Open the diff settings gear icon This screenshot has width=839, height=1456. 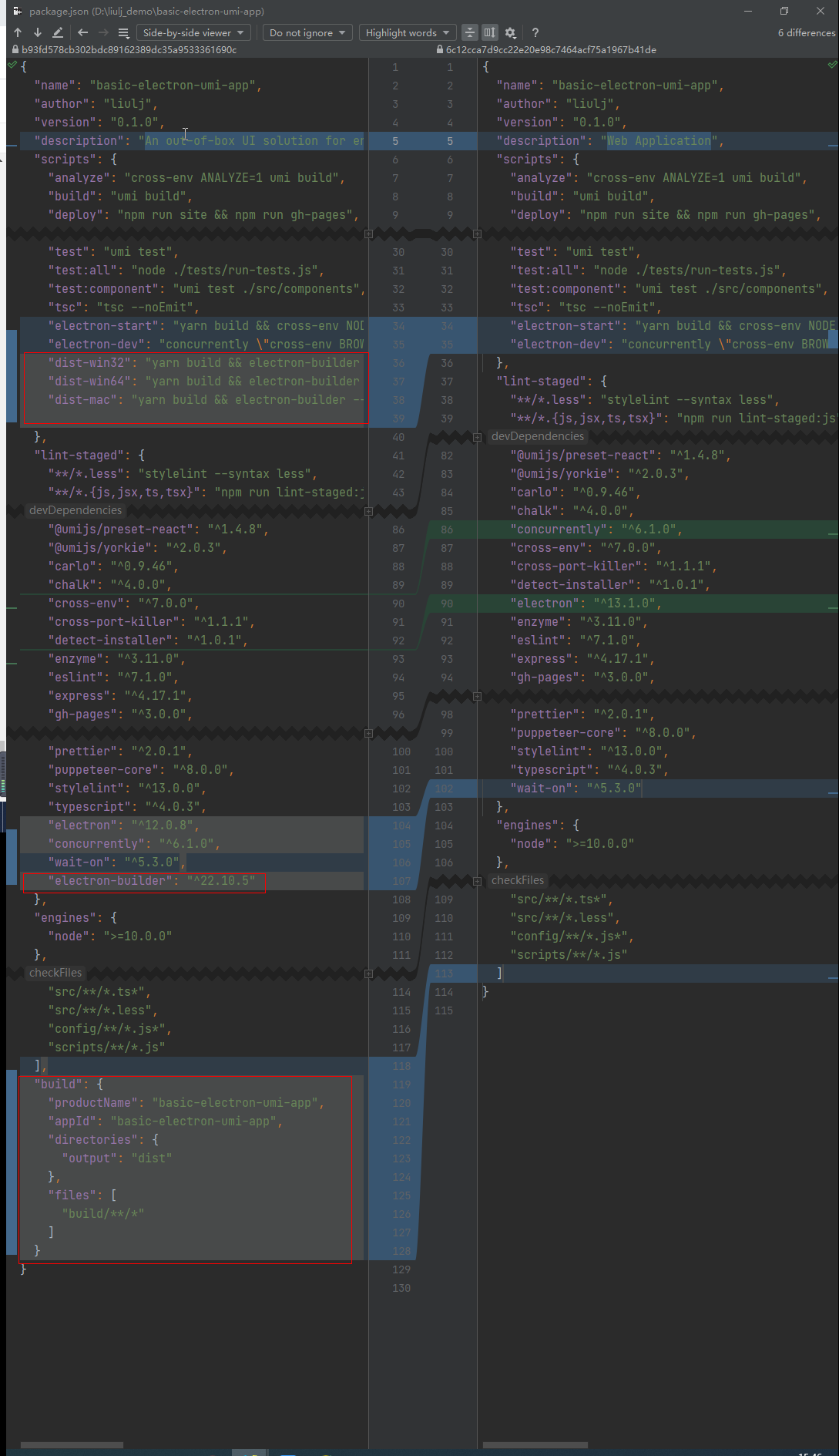(510, 32)
